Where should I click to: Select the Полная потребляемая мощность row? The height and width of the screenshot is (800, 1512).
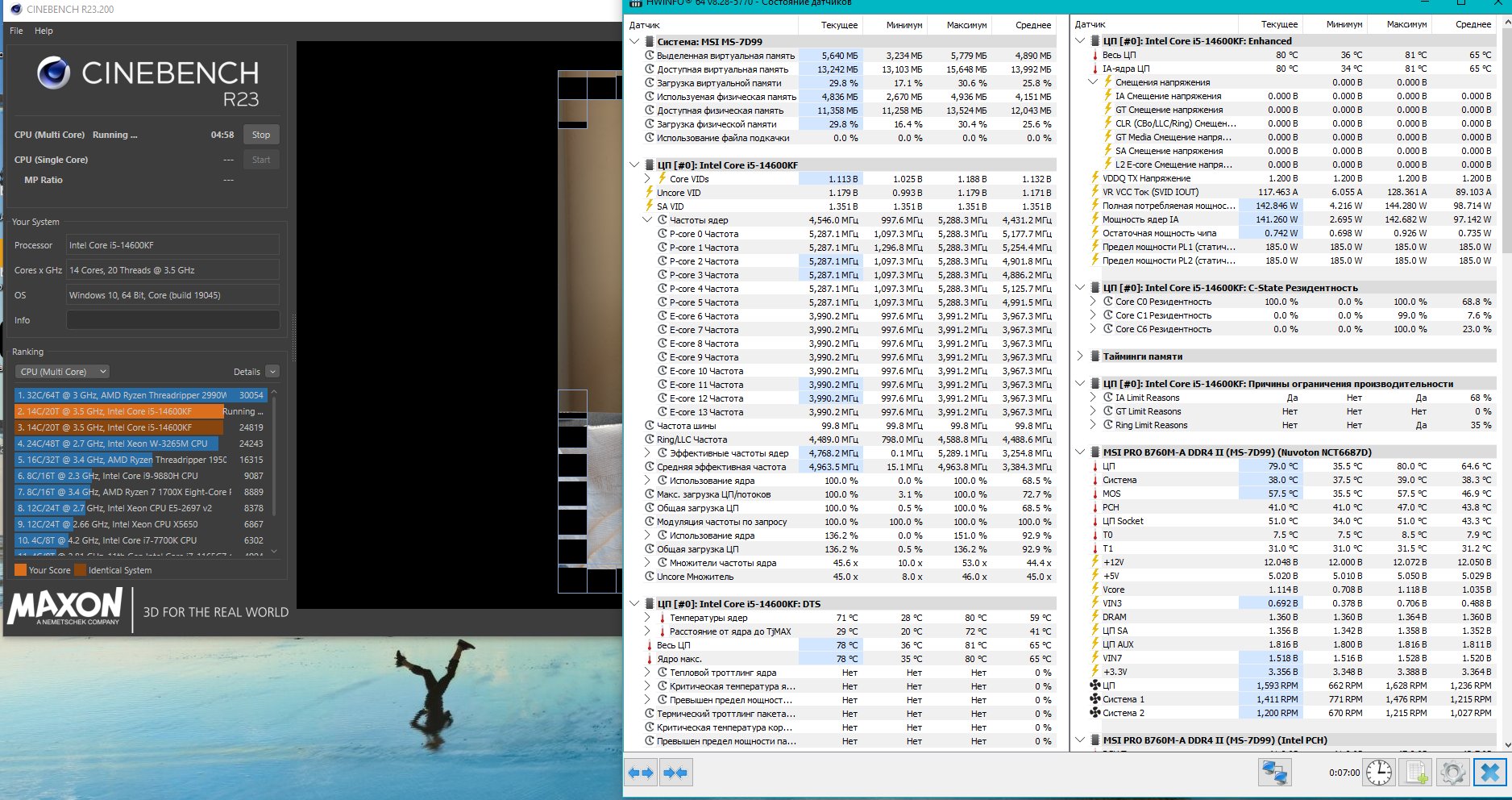pos(1285,206)
